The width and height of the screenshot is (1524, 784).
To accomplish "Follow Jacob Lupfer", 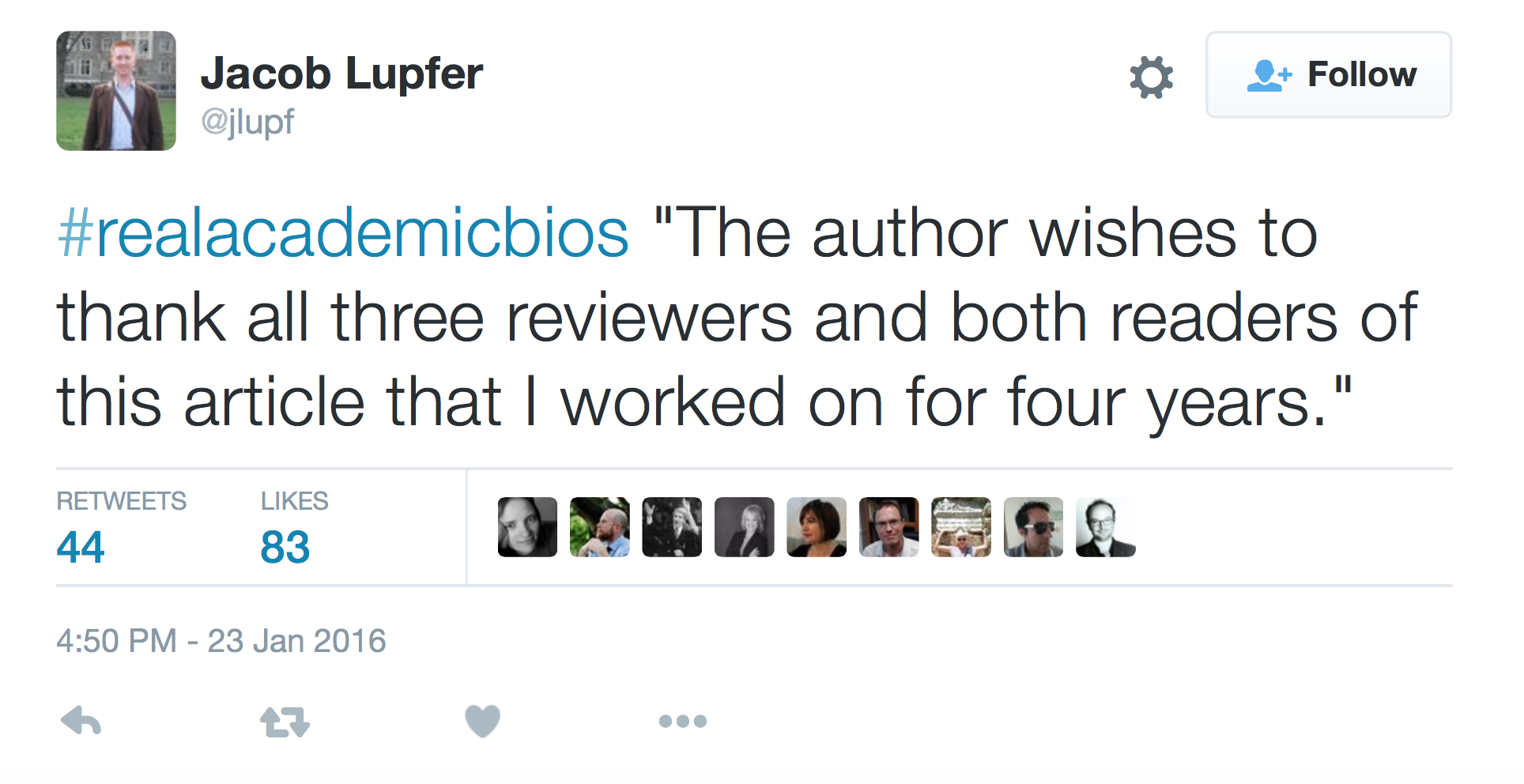I will pyautogui.click(x=1329, y=75).
